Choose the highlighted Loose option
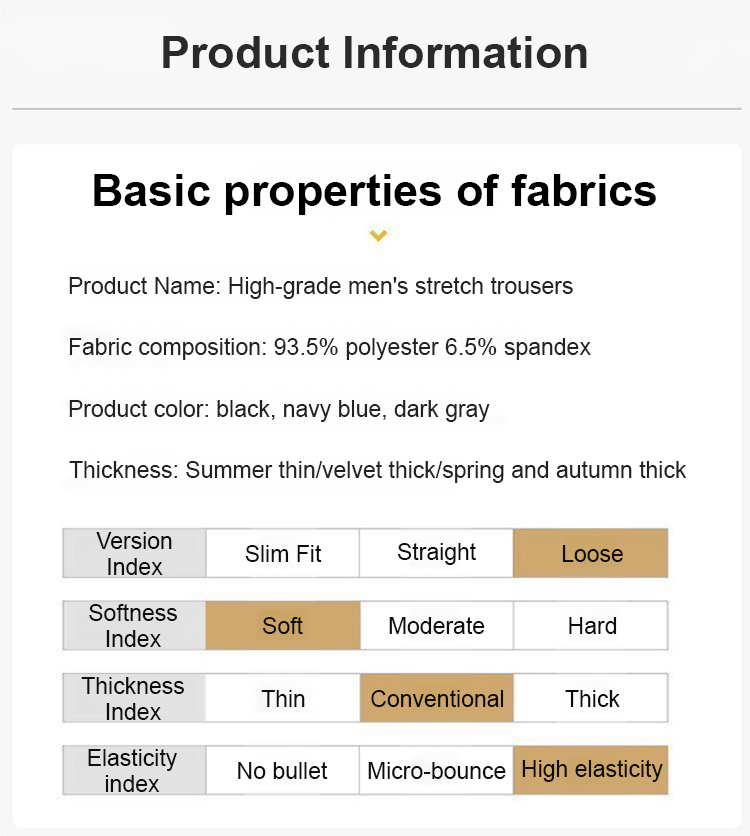This screenshot has height=836, width=750. coord(591,554)
